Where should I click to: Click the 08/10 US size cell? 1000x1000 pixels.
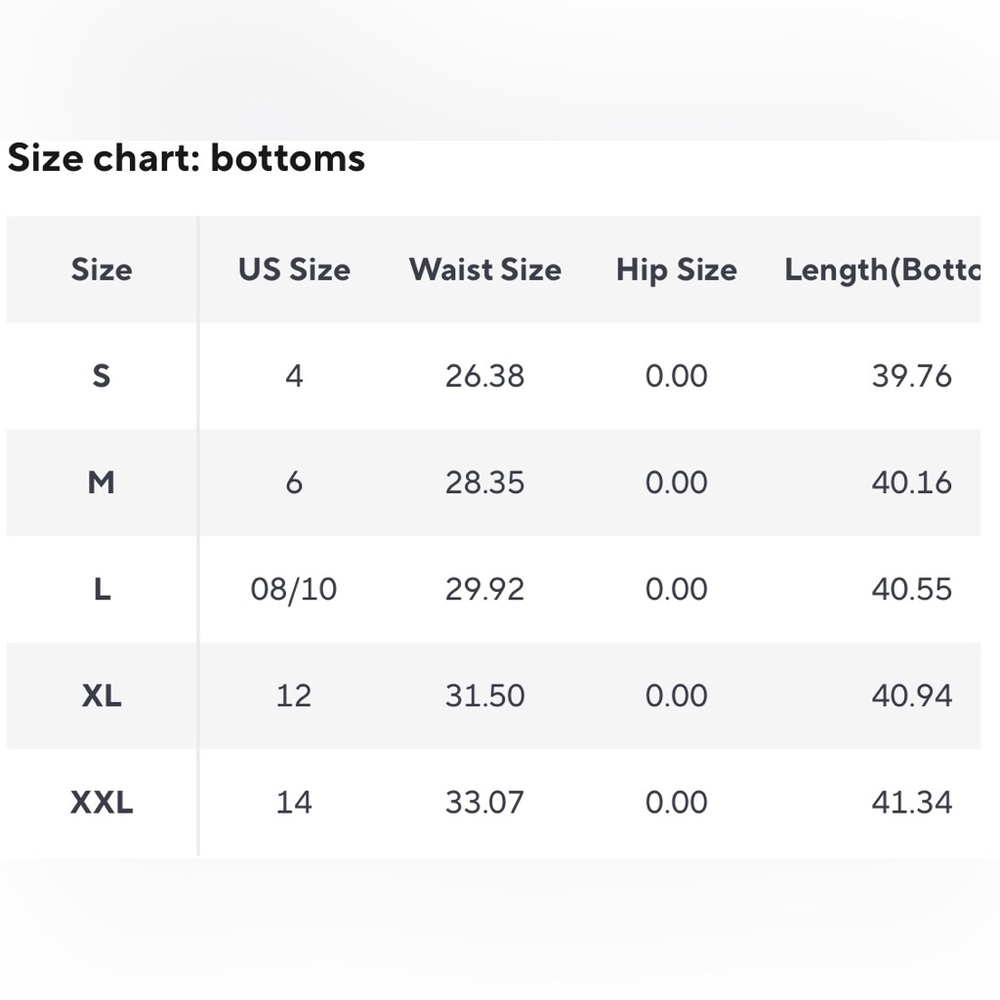click(x=294, y=589)
